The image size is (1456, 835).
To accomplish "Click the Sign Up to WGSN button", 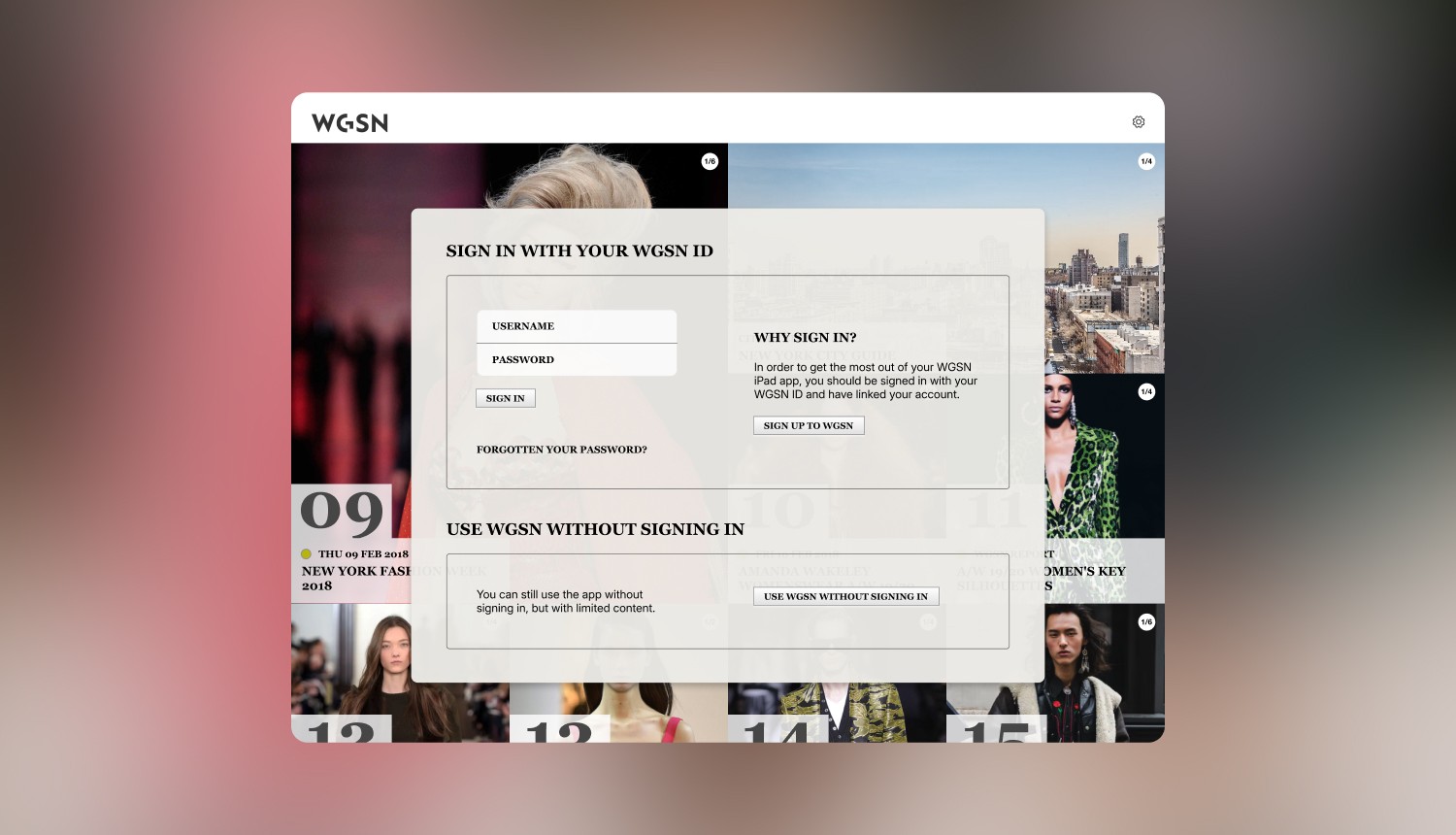I will tap(809, 425).
